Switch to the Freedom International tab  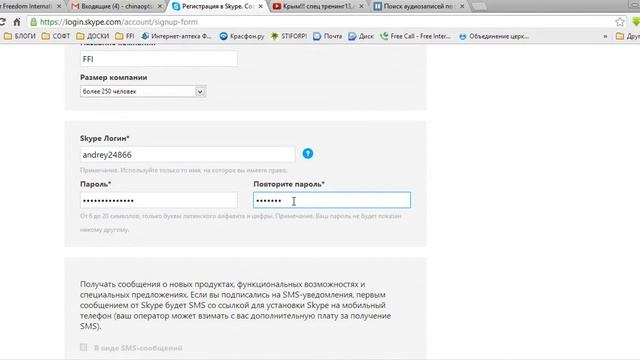[27, 7]
